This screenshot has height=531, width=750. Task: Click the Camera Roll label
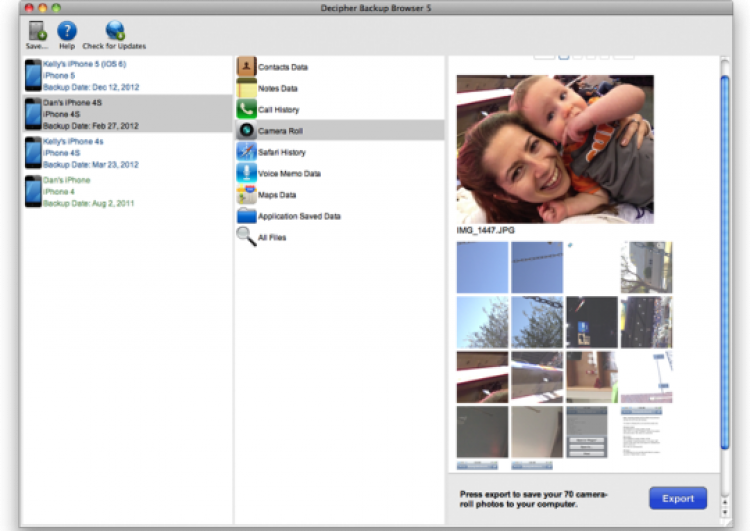click(280, 131)
